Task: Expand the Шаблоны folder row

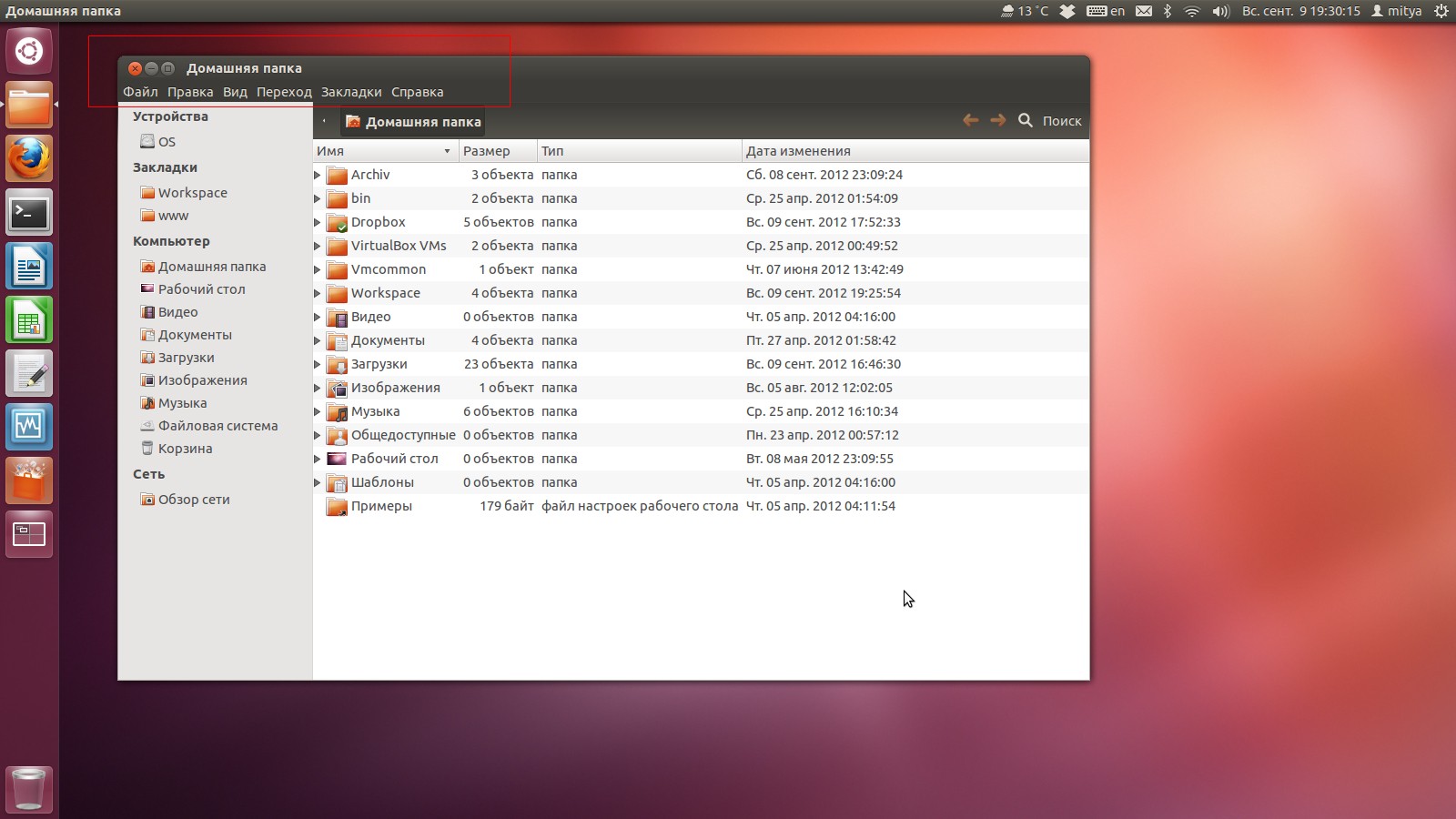Action: pos(318,482)
